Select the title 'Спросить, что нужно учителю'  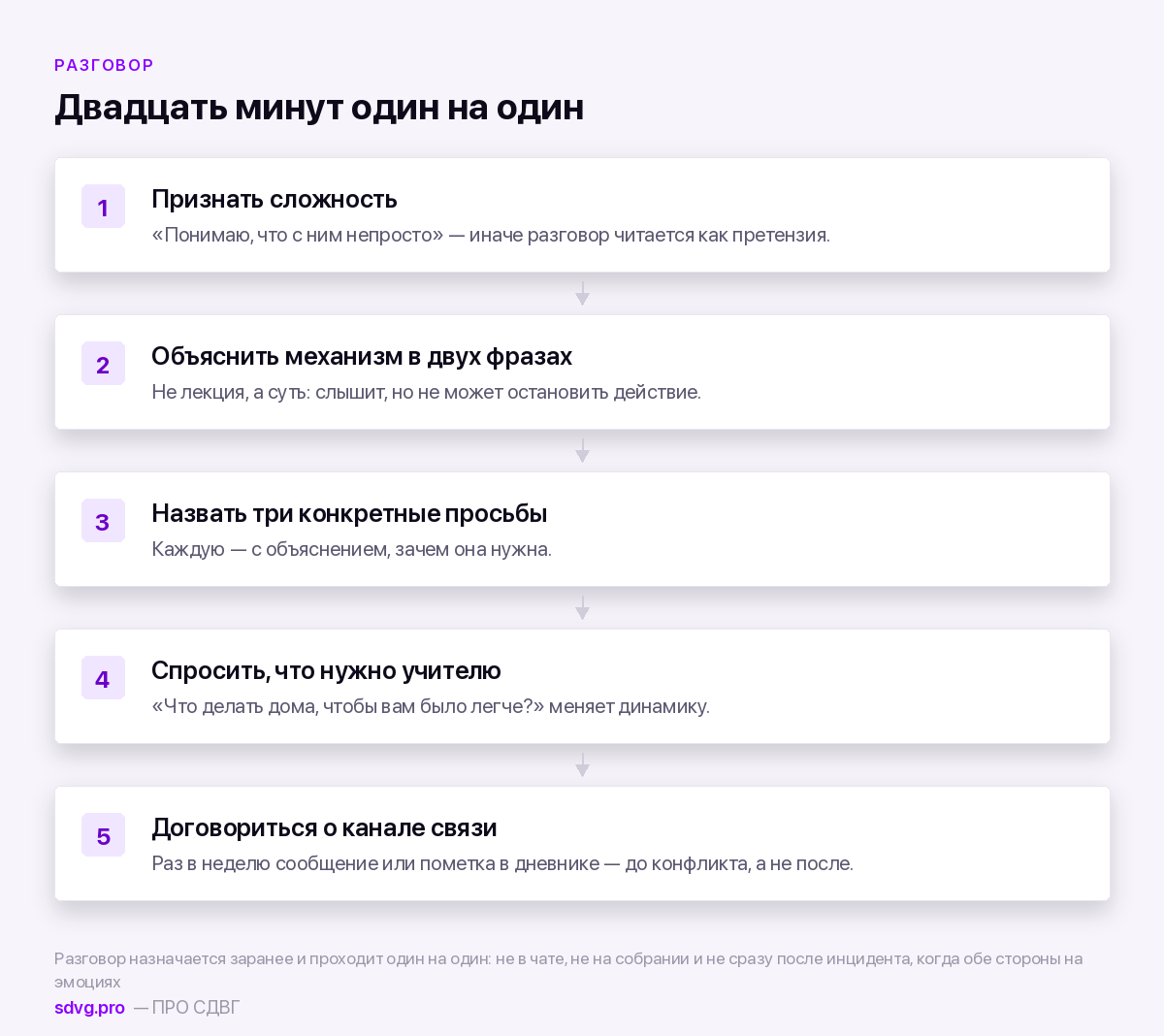click(x=326, y=670)
